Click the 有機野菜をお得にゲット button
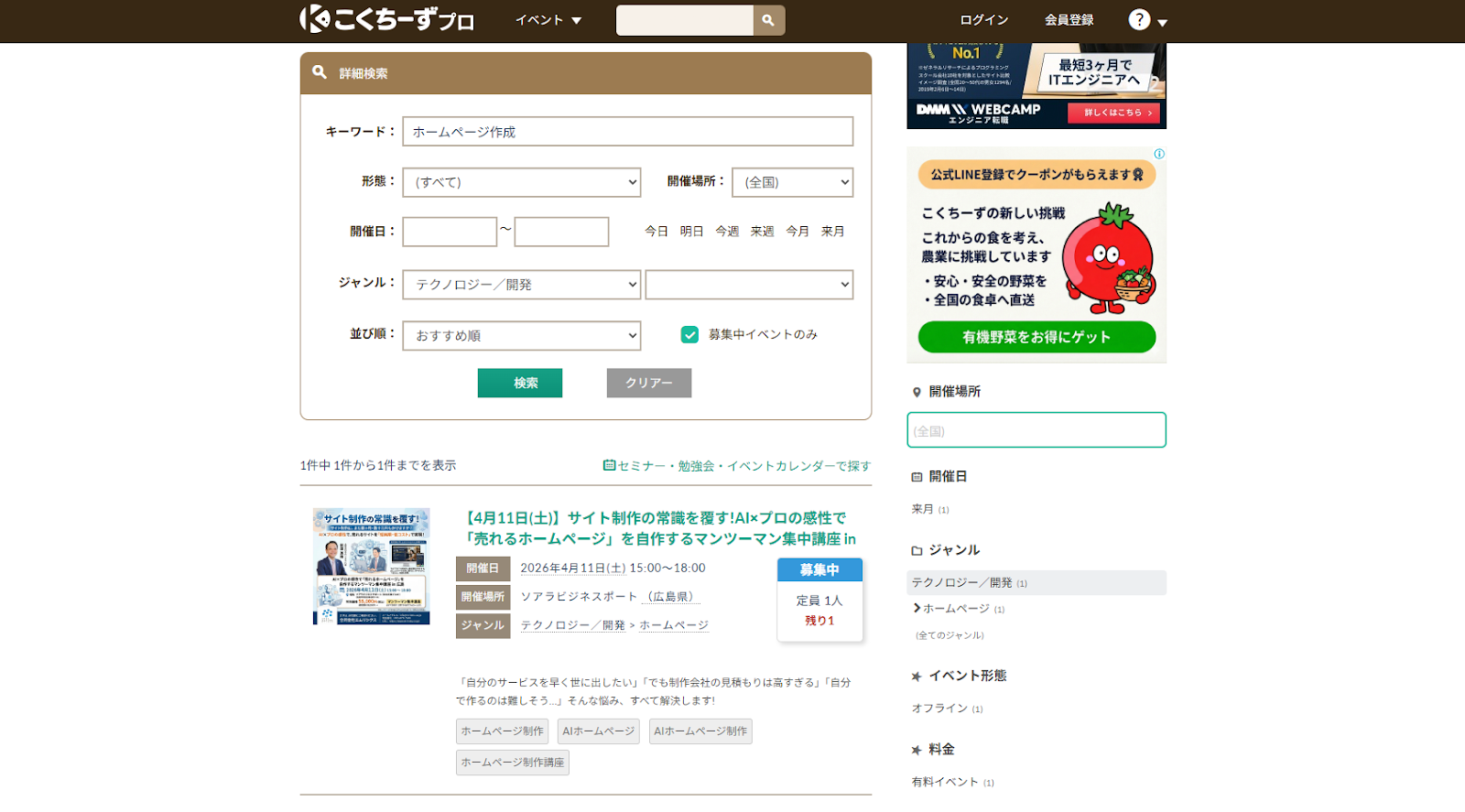This screenshot has width=1465, height=812. coord(1036,337)
